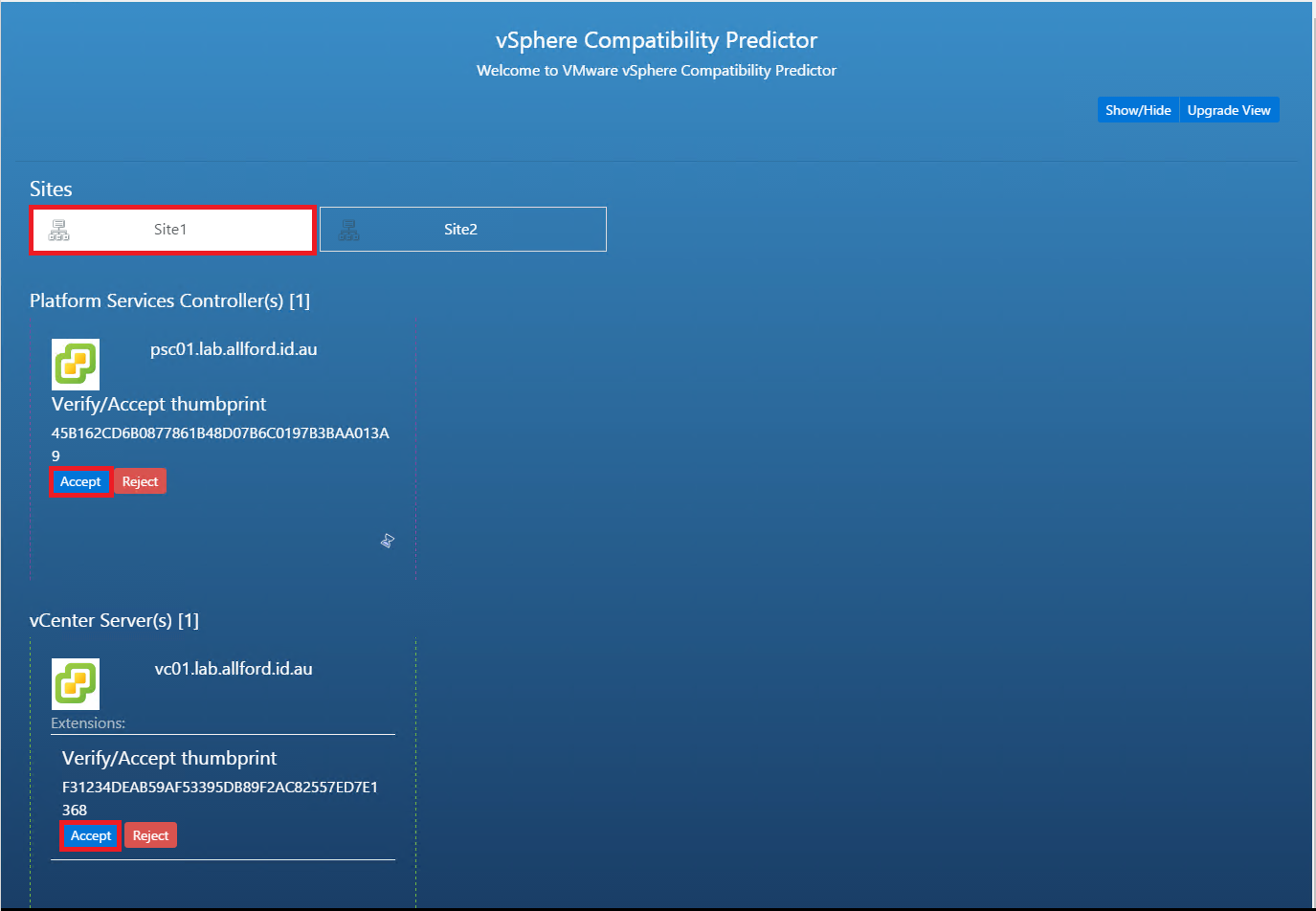1316x911 pixels.
Task: Click thumbprint starting with F31234DE
Action: [x=220, y=798]
